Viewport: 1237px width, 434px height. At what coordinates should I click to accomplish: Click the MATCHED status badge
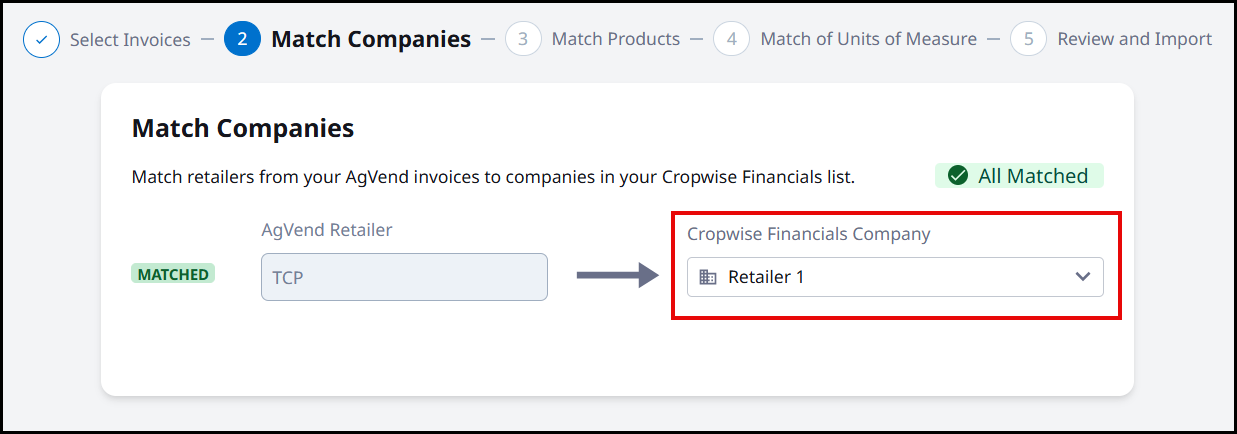coord(173,274)
